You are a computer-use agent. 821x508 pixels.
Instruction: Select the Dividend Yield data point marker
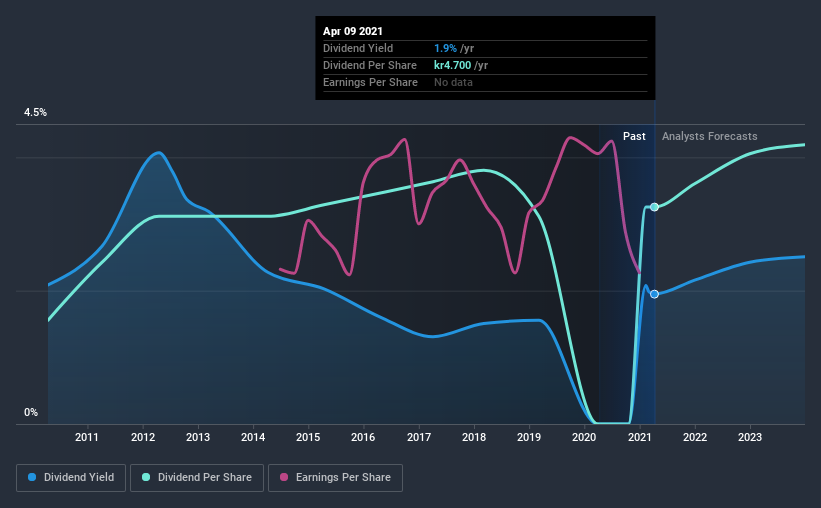coord(654,294)
